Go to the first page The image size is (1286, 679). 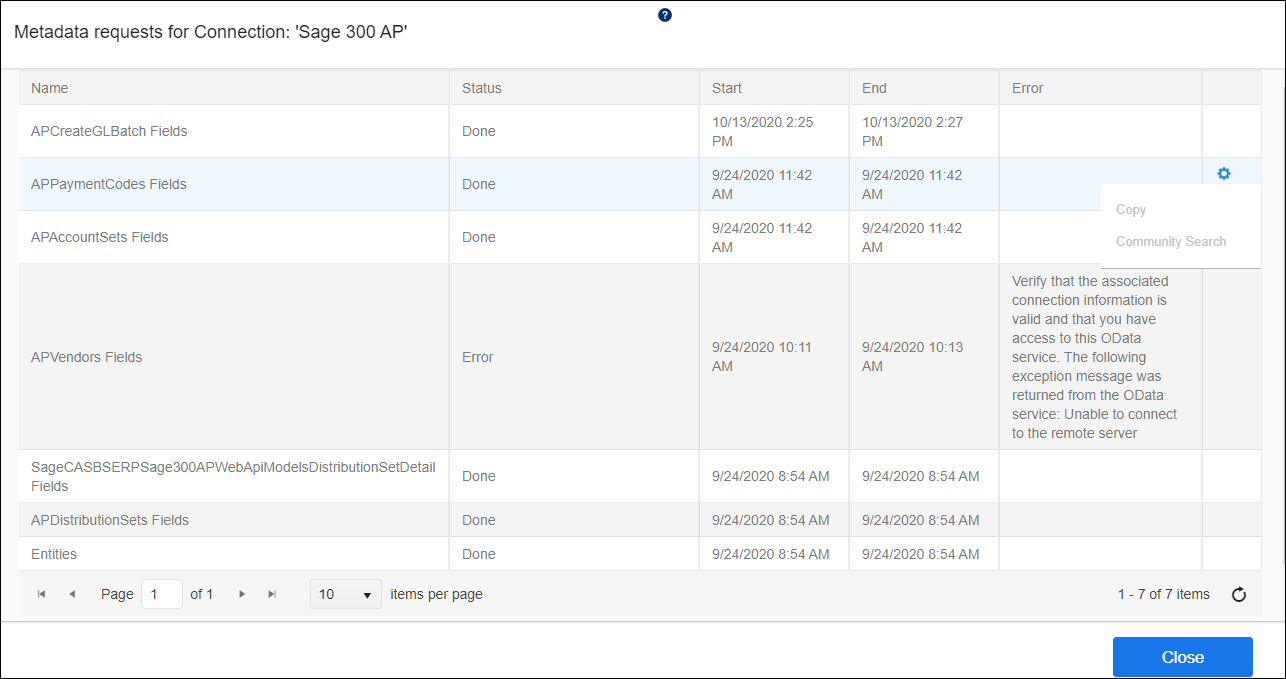click(x=42, y=594)
